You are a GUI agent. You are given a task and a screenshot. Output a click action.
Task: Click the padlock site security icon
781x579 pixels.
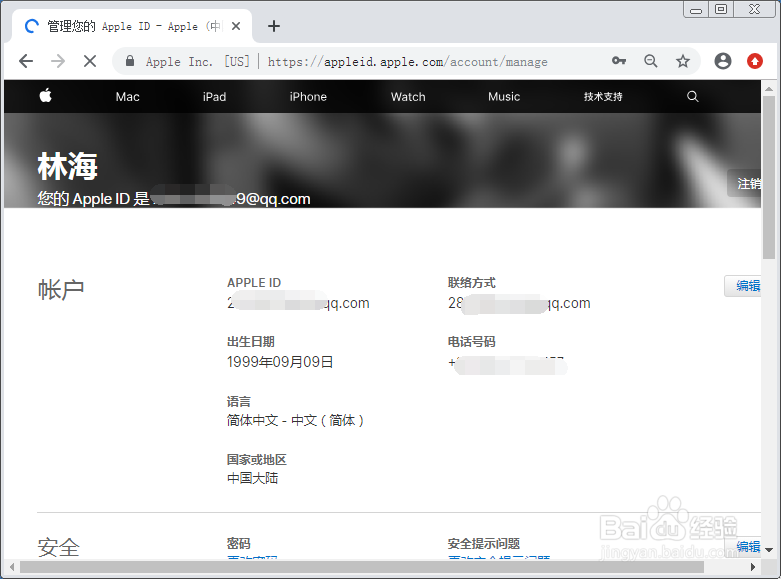(130, 61)
